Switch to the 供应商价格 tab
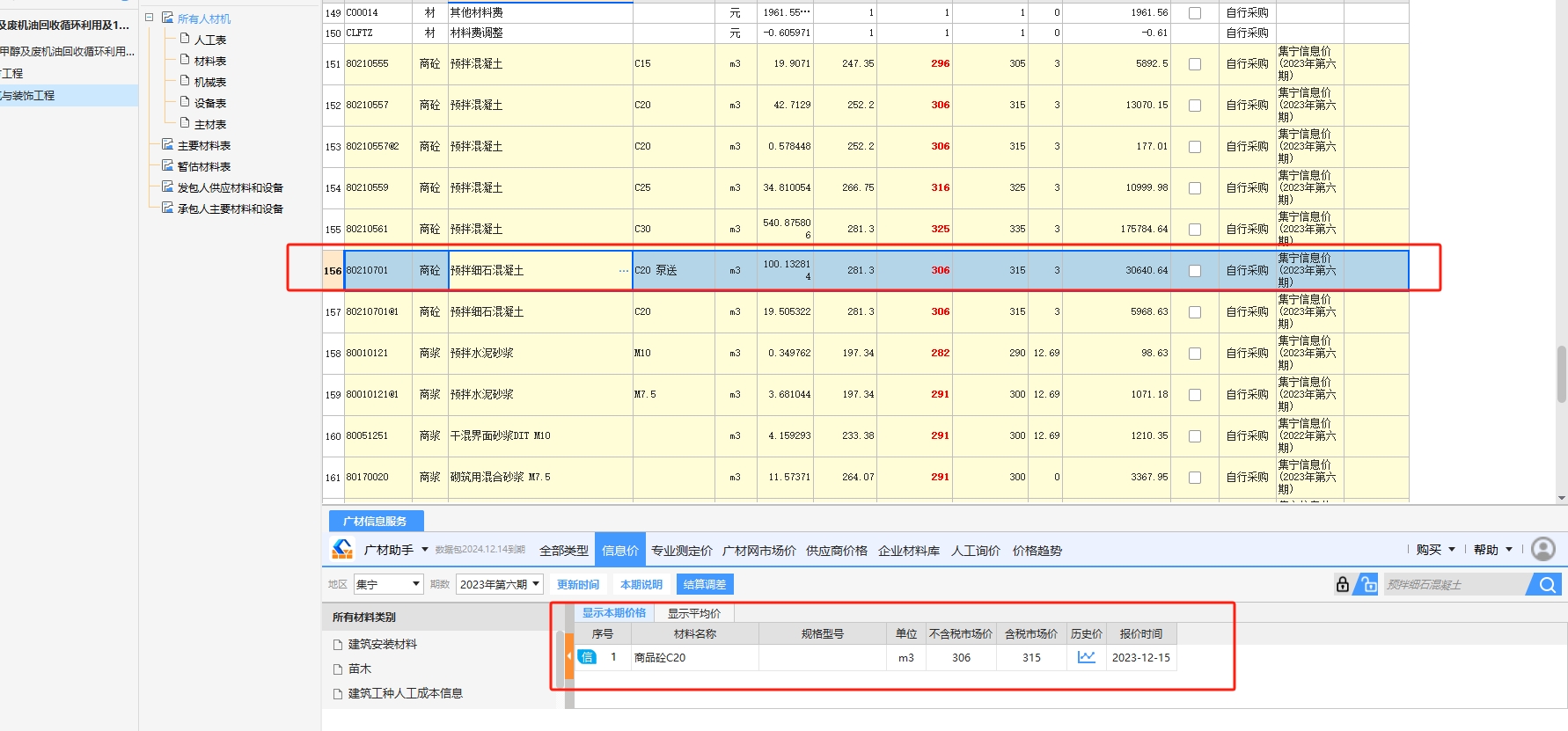1568x731 pixels. 837,551
